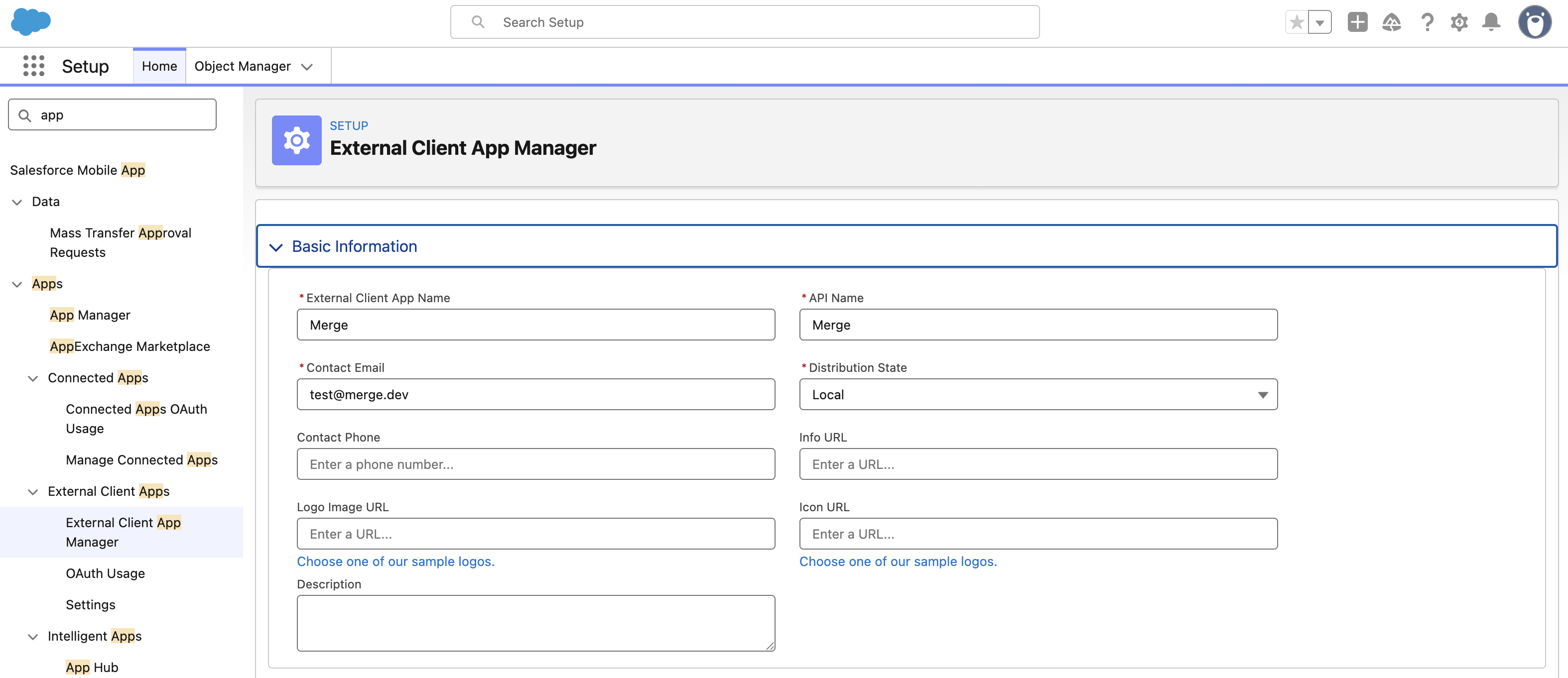Open AppExchange Marketplace
The image size is (1568, 678).
pos(130,346)
